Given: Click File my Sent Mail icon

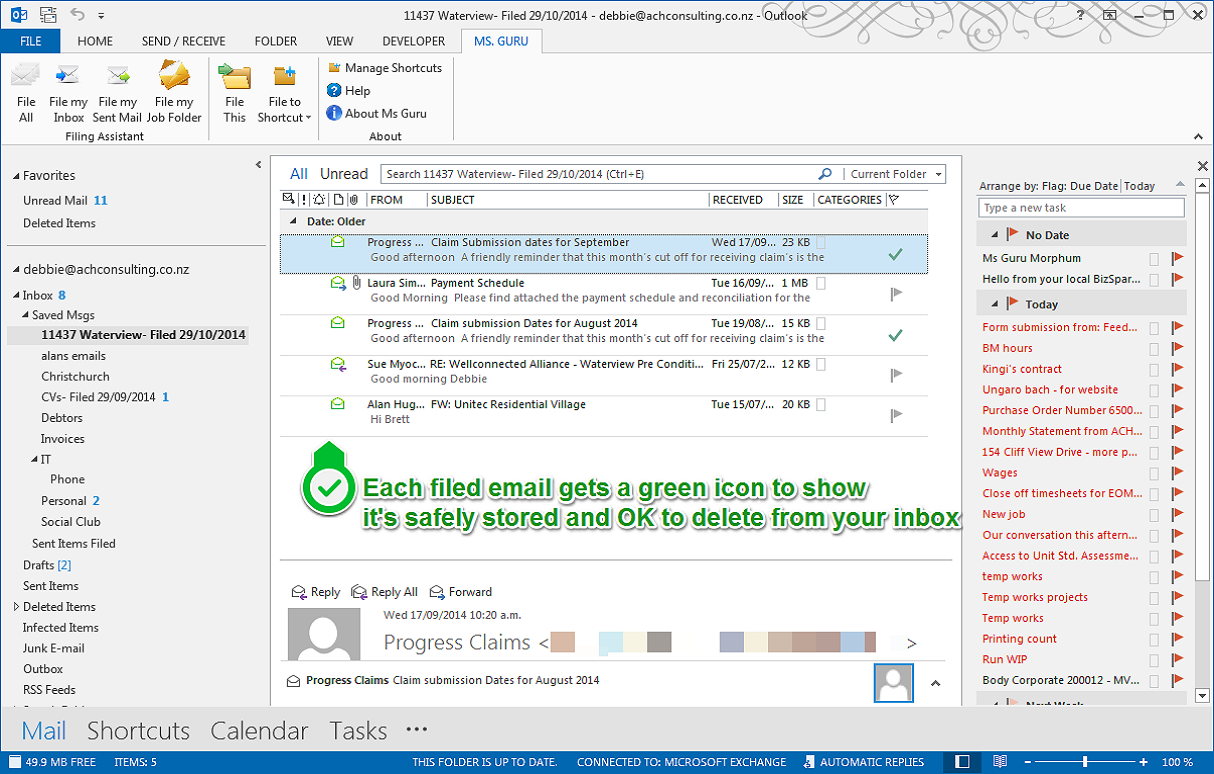Looking at the screenshot, I should pos(118,77).
